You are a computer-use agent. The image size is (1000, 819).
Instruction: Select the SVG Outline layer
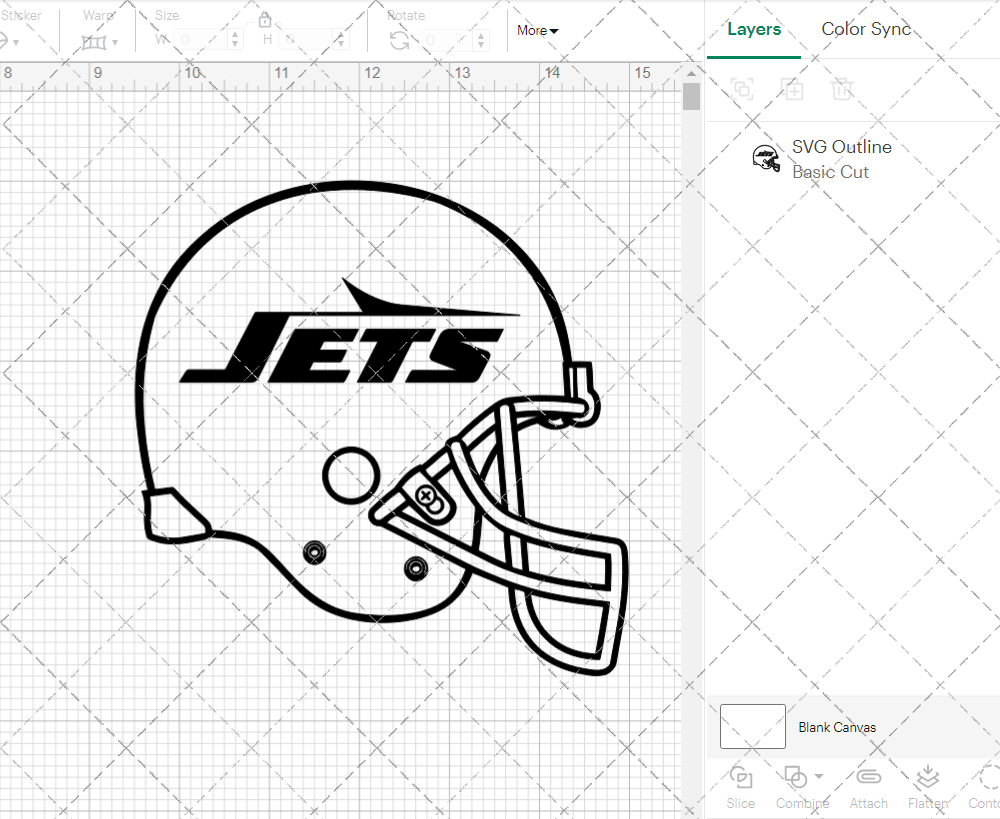840,159
